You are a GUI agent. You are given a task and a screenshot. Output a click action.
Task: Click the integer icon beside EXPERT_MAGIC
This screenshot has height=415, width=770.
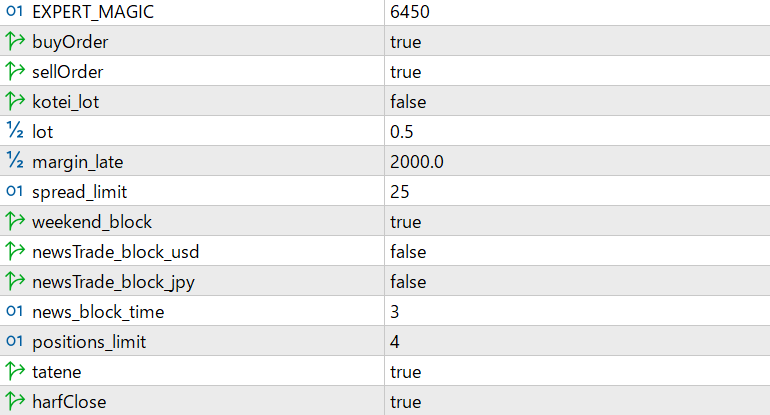coord(15,12)
